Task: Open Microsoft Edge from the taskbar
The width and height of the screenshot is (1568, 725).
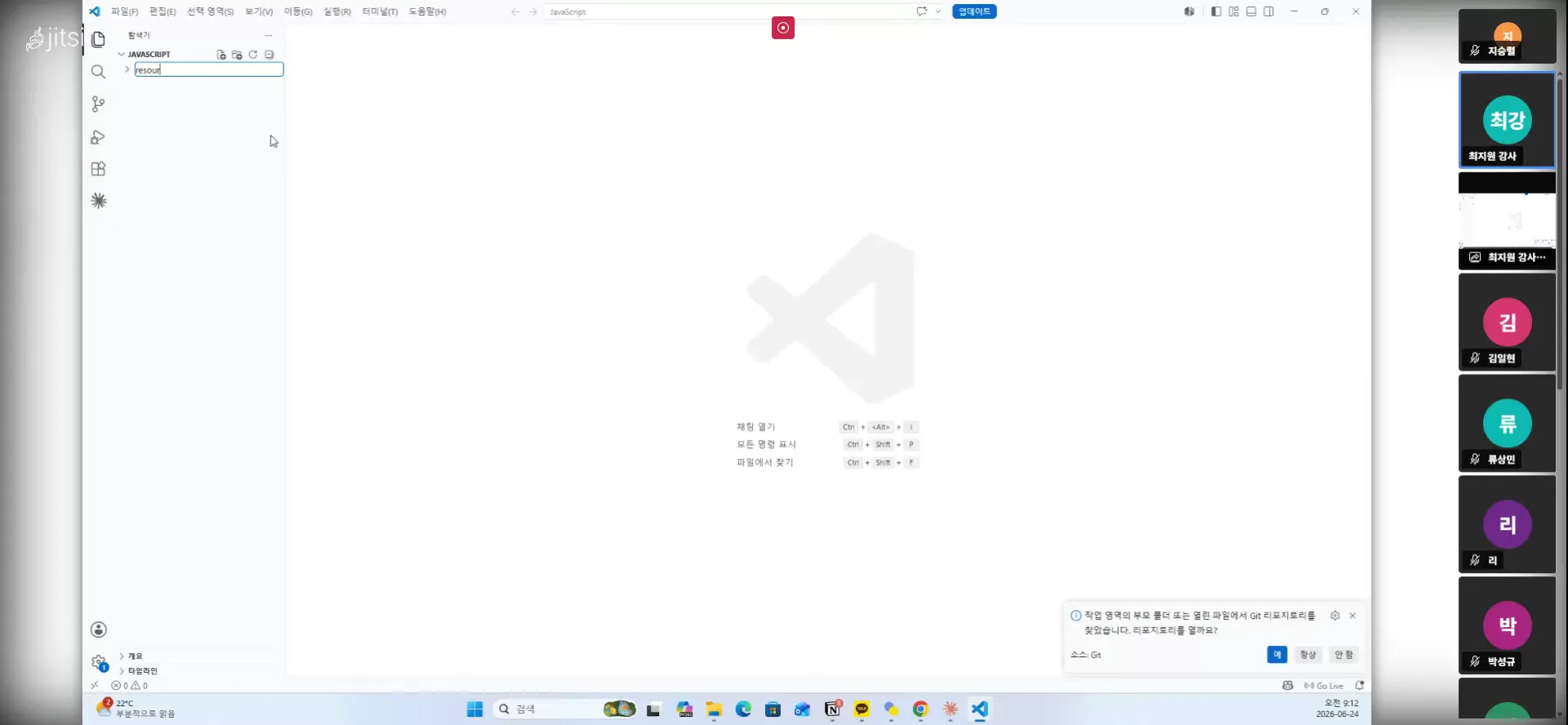Action: pos(743,709)
